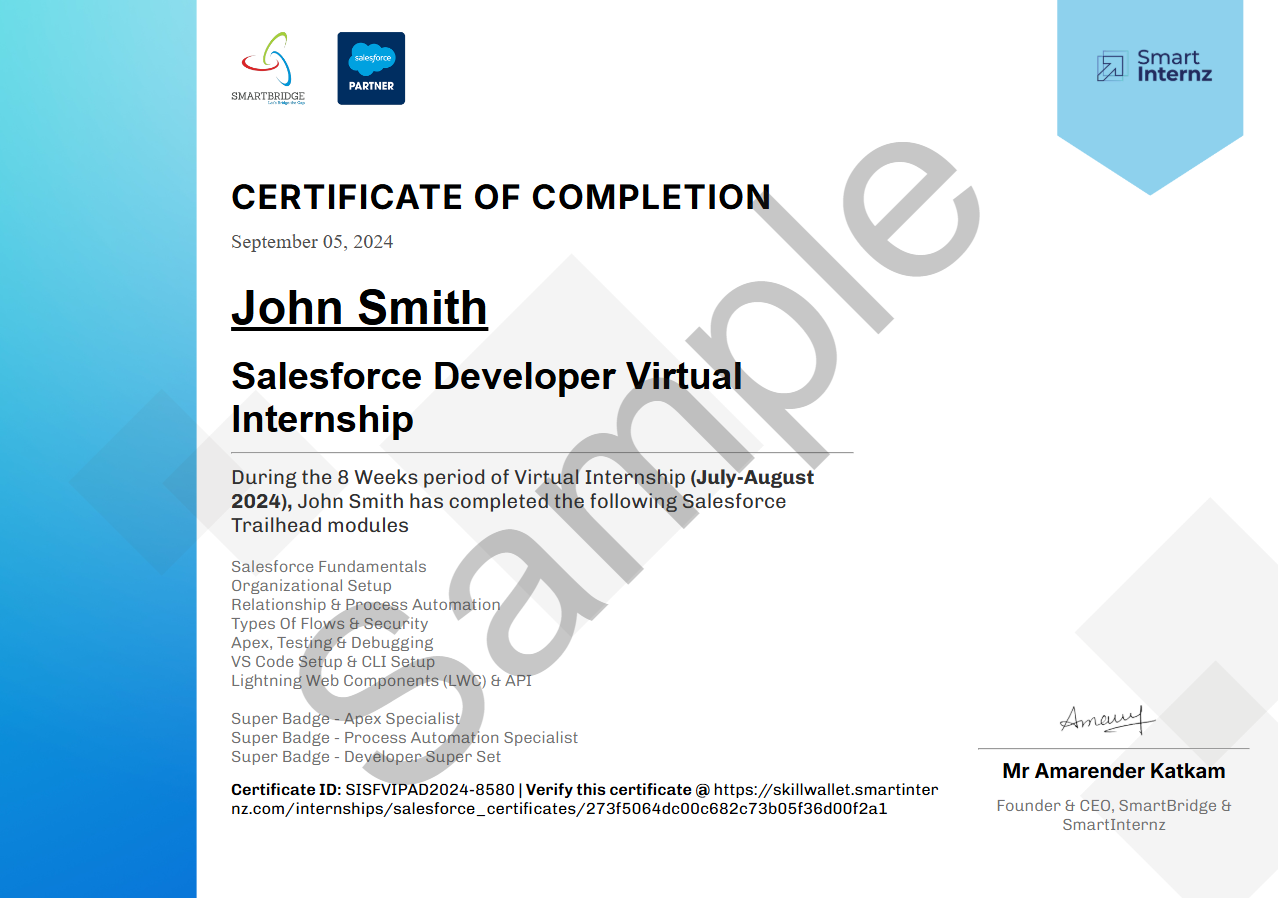Viewport: 1278px width, 898px height.
Task: Click Super Badge - Developer Super Set
Action: [366, 757]
